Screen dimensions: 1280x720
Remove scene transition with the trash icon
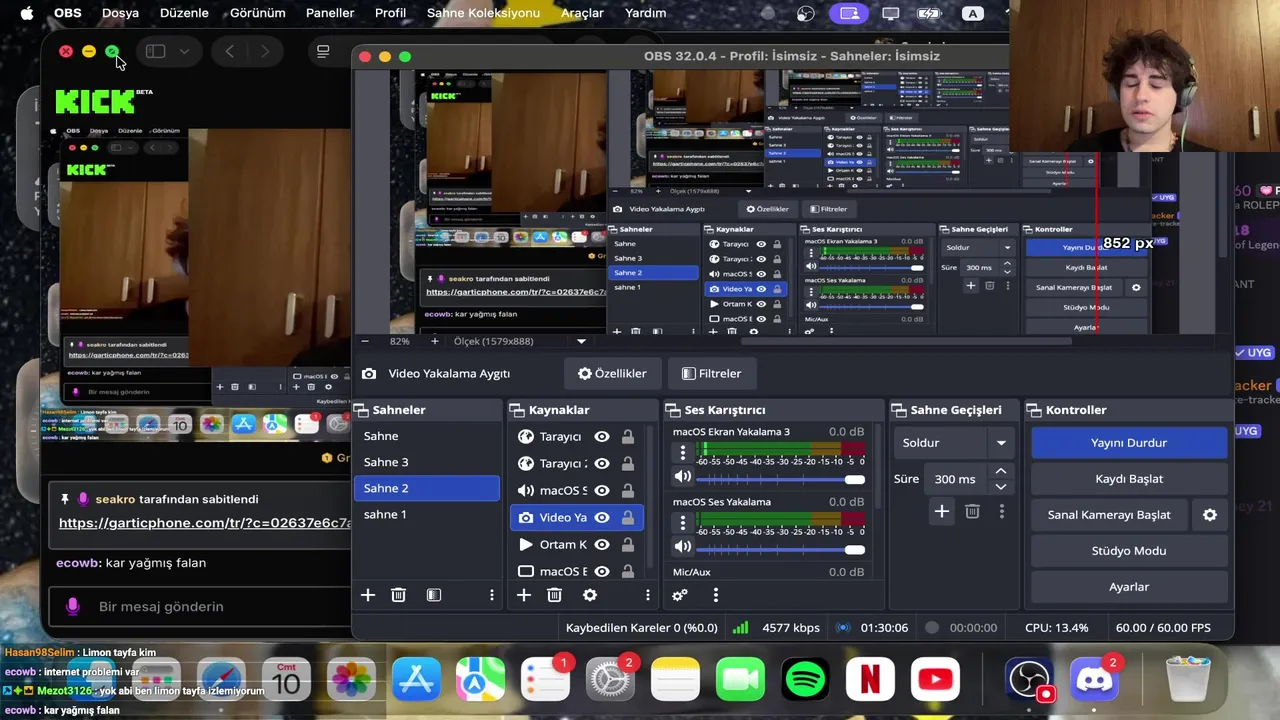pyautogui.click(x=972, y=511)
